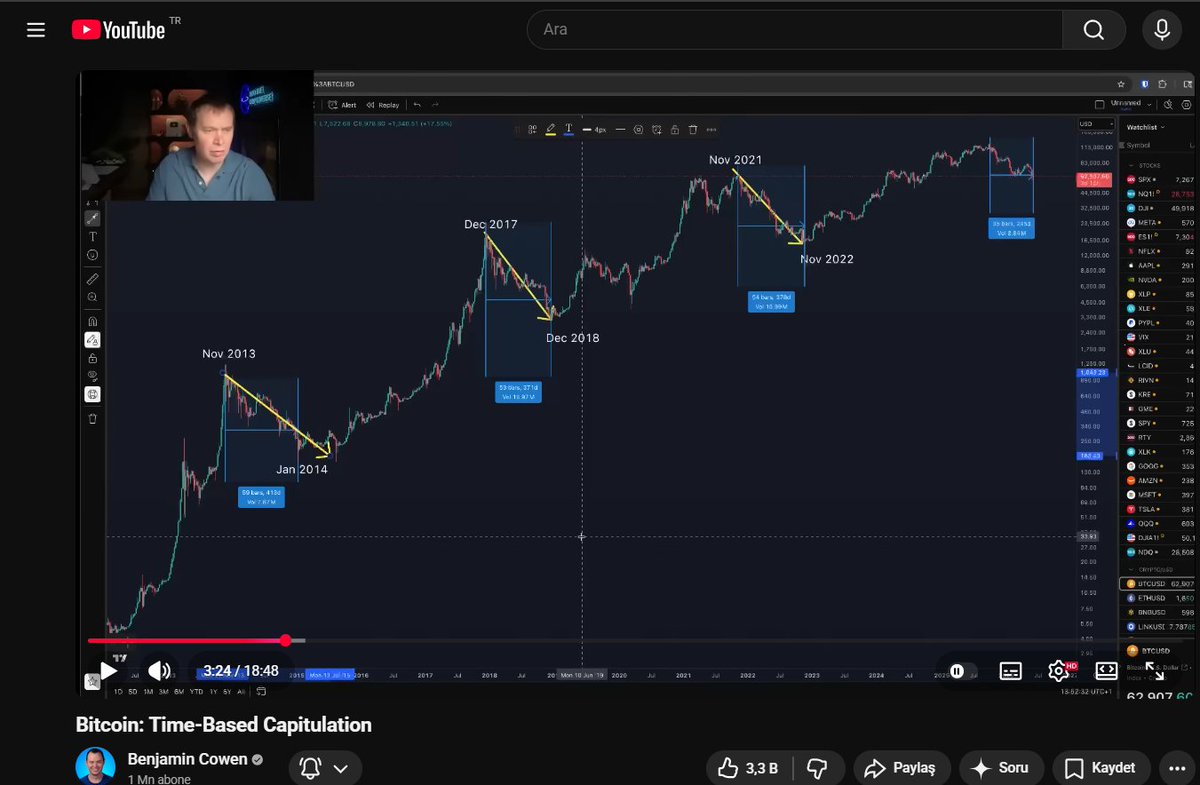The image size is (1200, 785).
Task: Open the Benjamin Cowen channel link
Action: click(187, 759)
